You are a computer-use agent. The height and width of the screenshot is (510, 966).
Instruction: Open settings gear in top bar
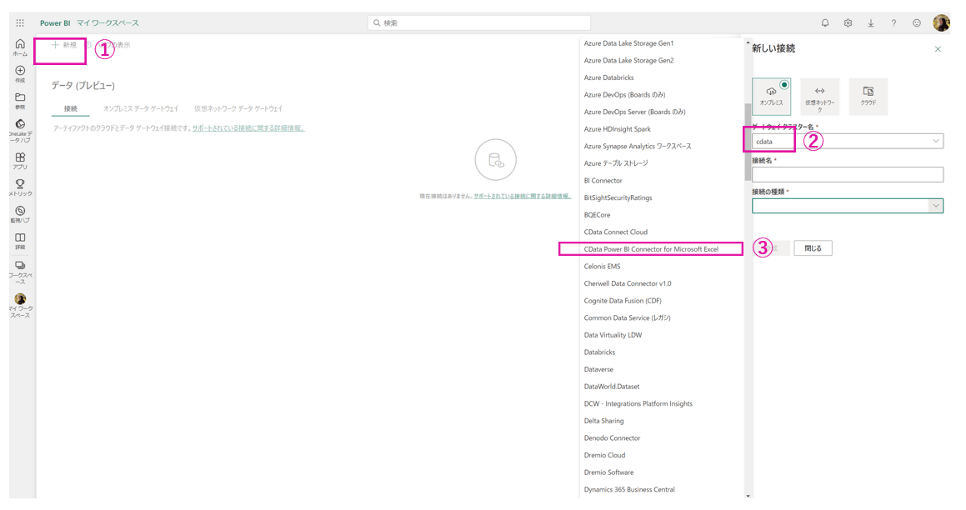pyautogui.click(x=848, y=23)
